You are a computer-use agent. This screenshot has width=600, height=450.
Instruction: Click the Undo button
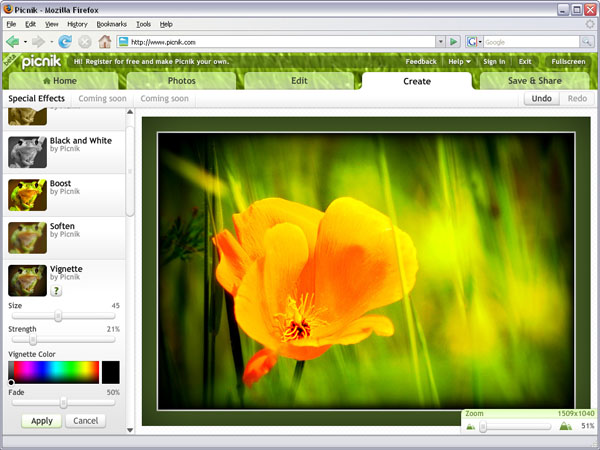(541, 98)
